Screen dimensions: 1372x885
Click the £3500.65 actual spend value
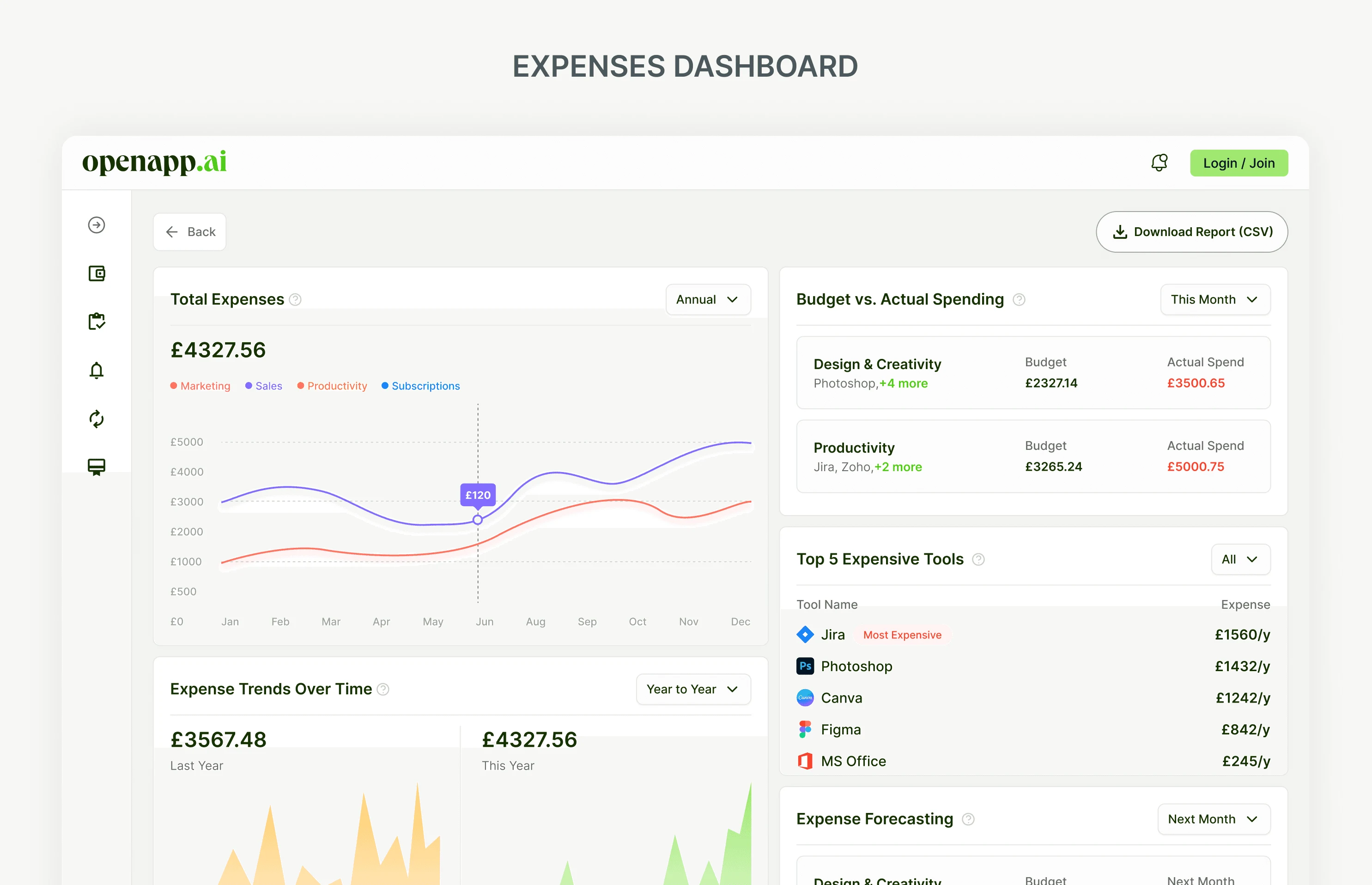coord(1196,383)
